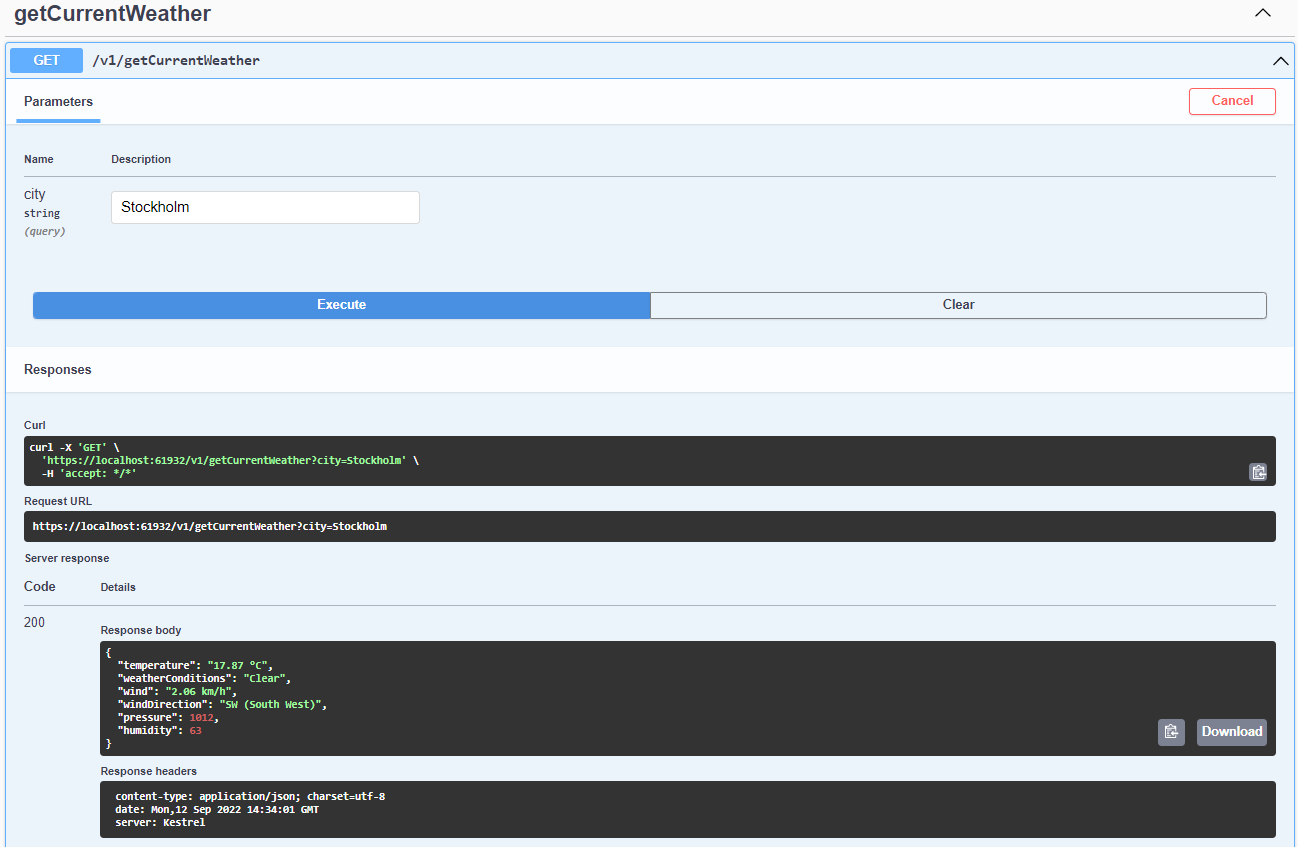Cancel the try-it-out mode
Viewport: 1298px width, 847px height.
click(x=1232, y=101)
